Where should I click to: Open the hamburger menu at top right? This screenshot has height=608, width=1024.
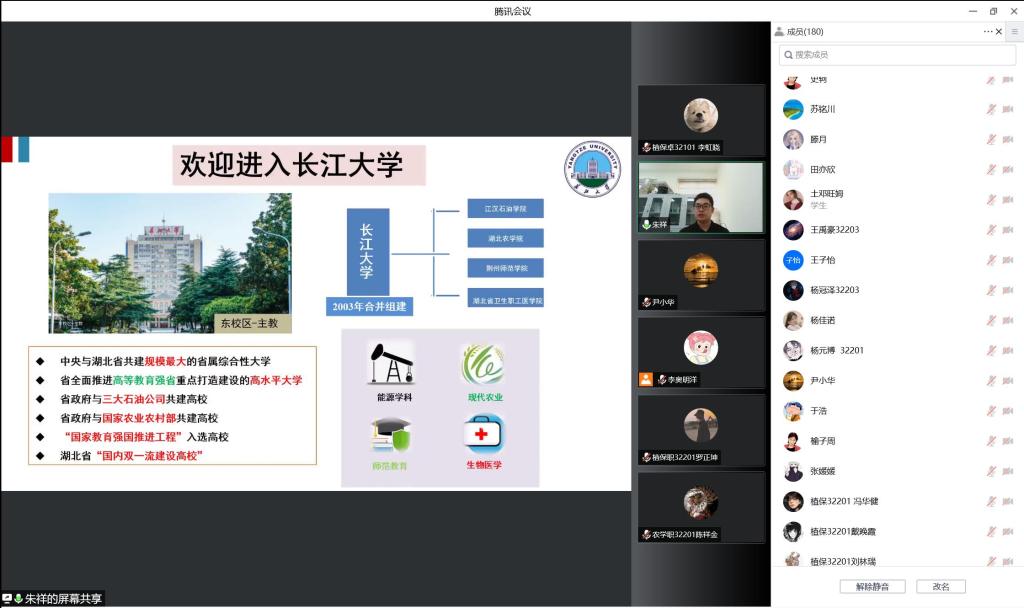(x=1014, y=32)
